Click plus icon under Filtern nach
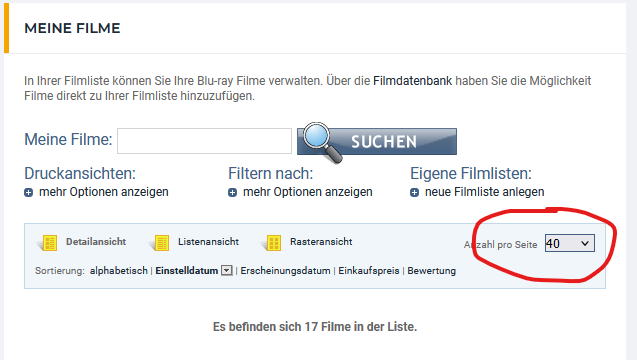Screen dimensions: 637x360 point(232,193)
